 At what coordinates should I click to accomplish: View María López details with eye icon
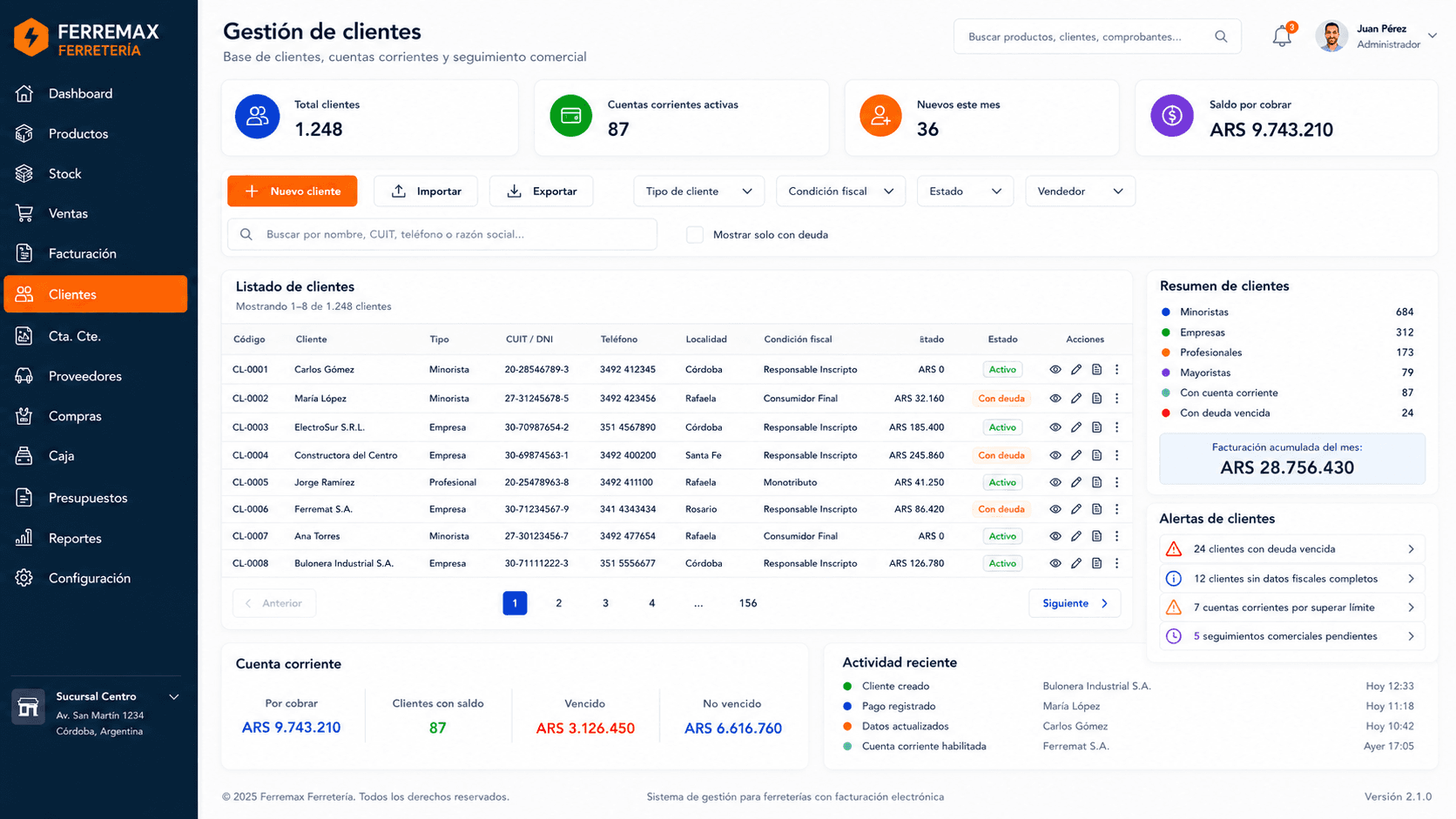pos(1055,399)
